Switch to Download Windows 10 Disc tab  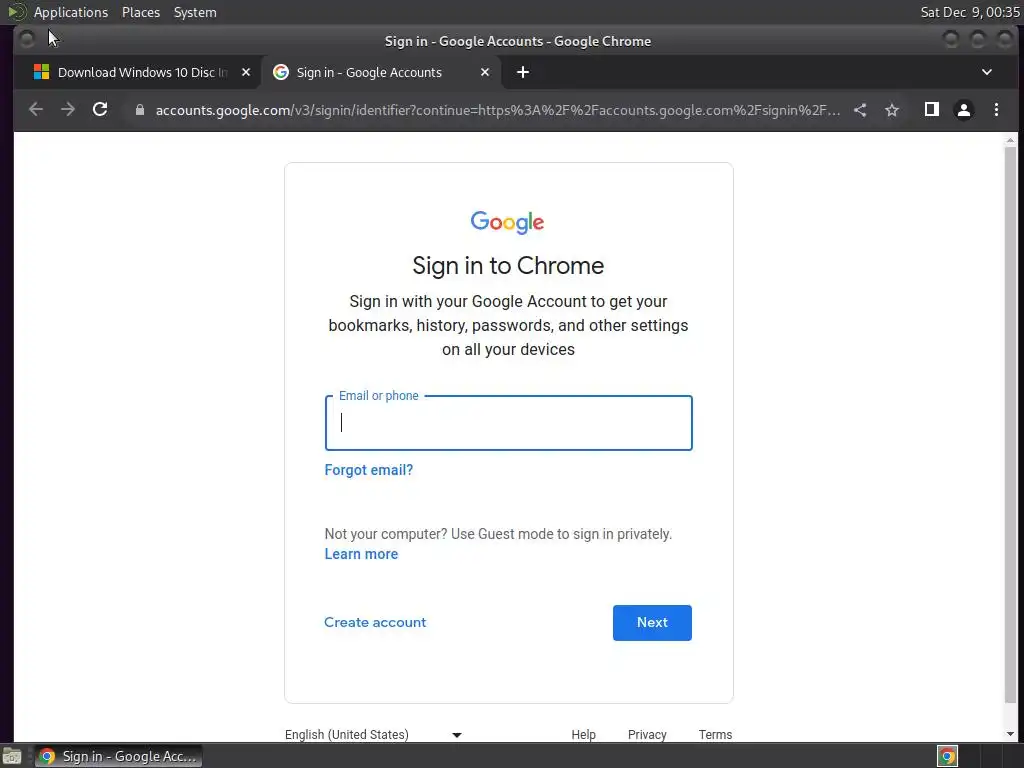pyautogui.click(x=136, y=72)
